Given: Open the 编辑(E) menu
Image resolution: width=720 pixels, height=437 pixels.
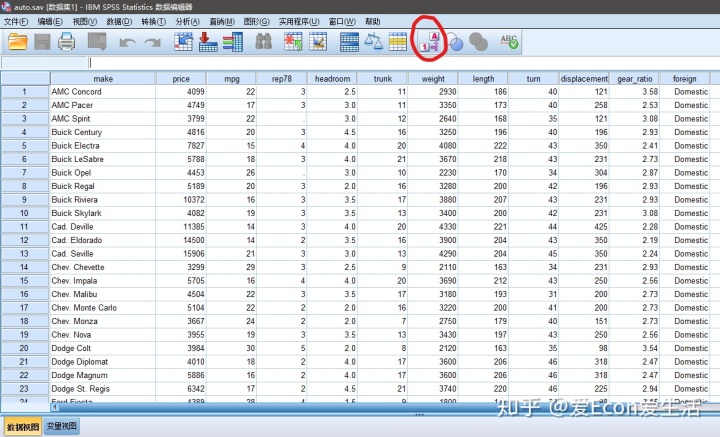Looking at the screenshot, I should [50, 22].
